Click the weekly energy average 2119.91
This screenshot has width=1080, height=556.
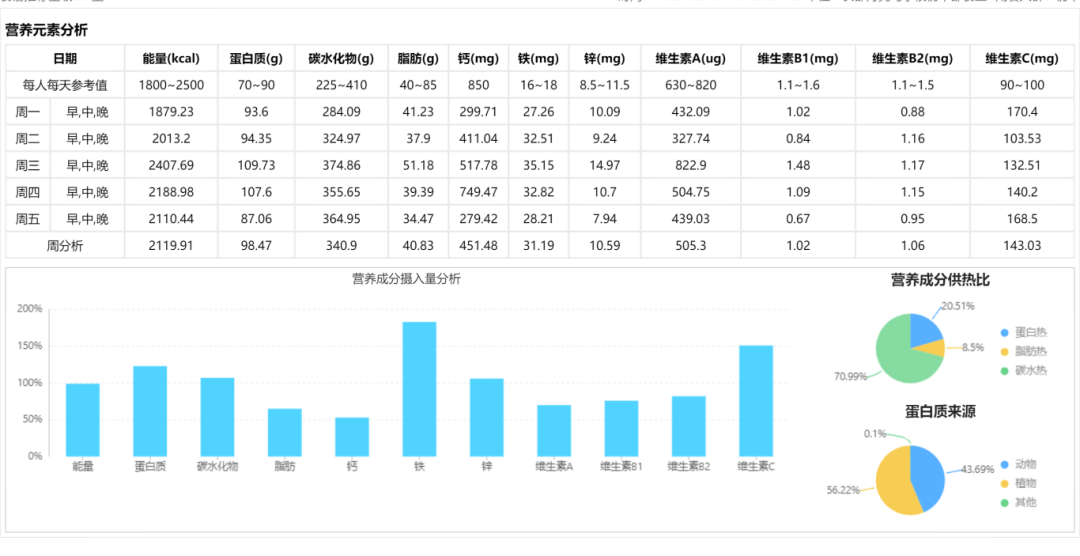(x=171, y=245)
